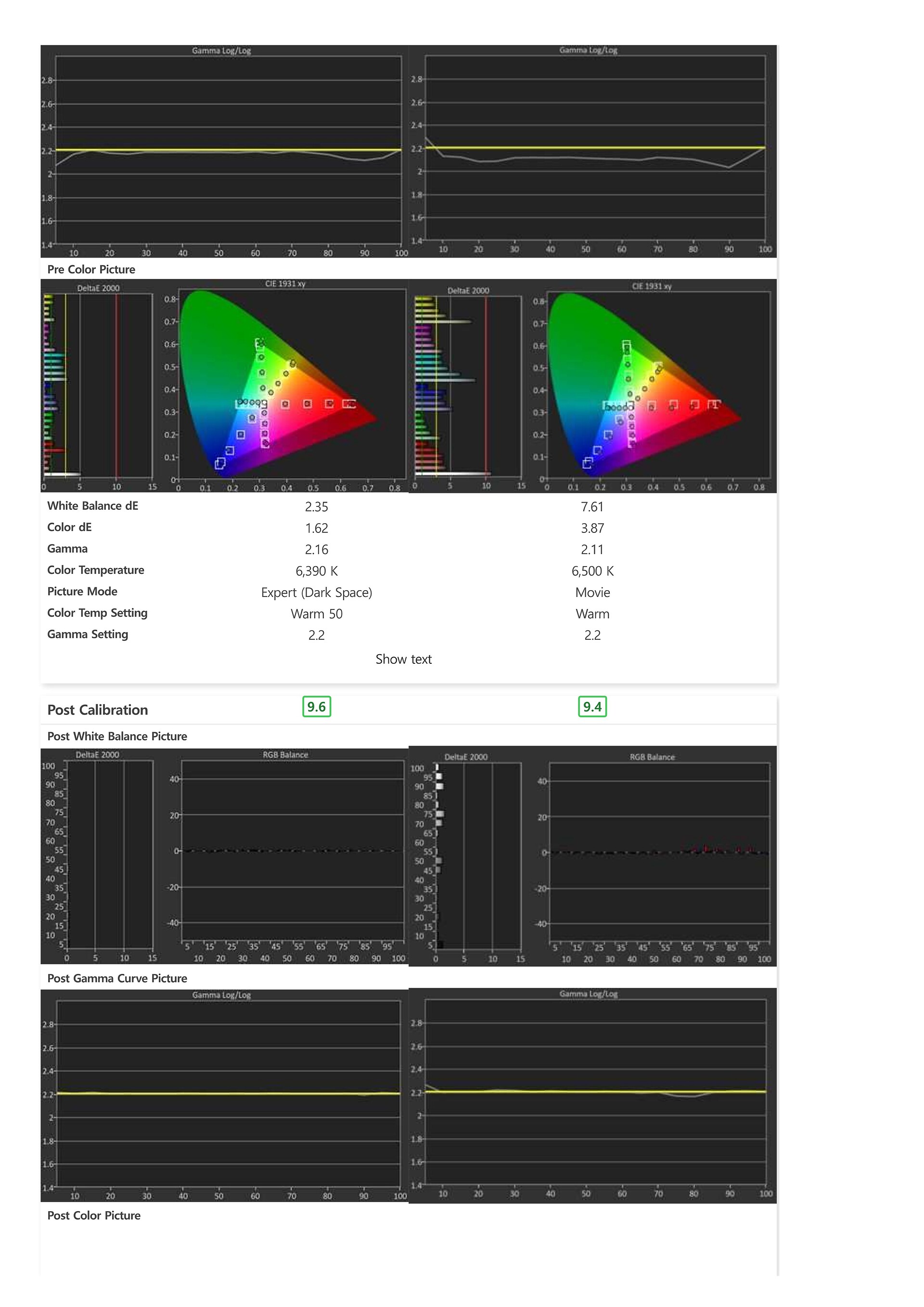Viewport: 924px width, 1307px height.
Task: Open the right CIE 1931 xy pre-color chart
Action: point(652,386)
